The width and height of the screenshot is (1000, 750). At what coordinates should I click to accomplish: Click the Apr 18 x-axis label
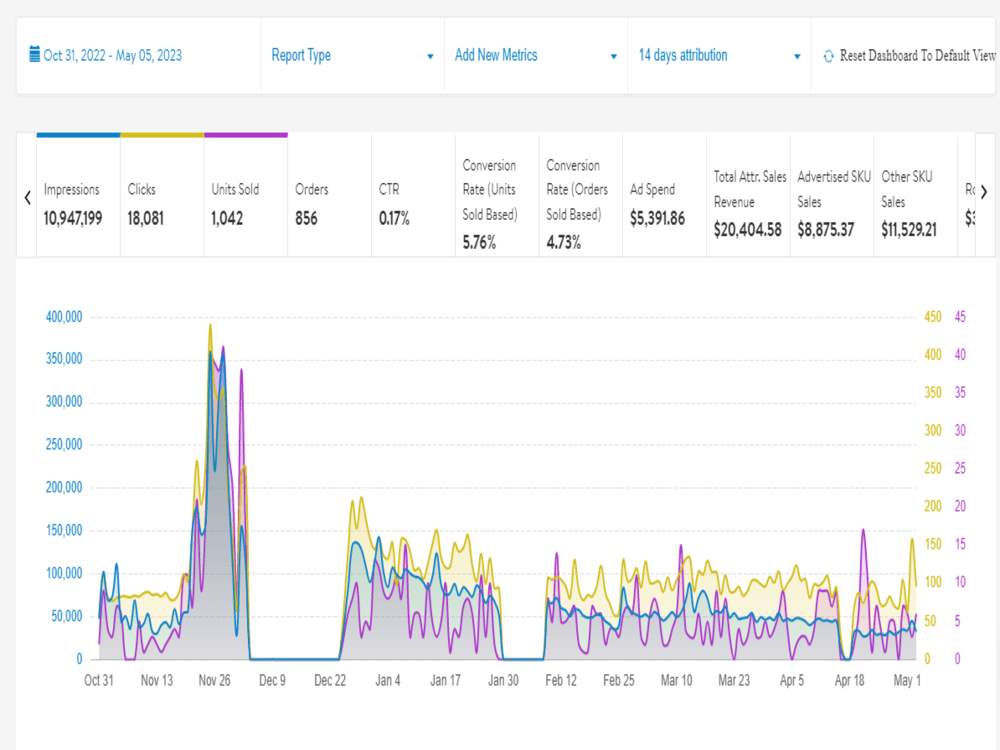849,680
